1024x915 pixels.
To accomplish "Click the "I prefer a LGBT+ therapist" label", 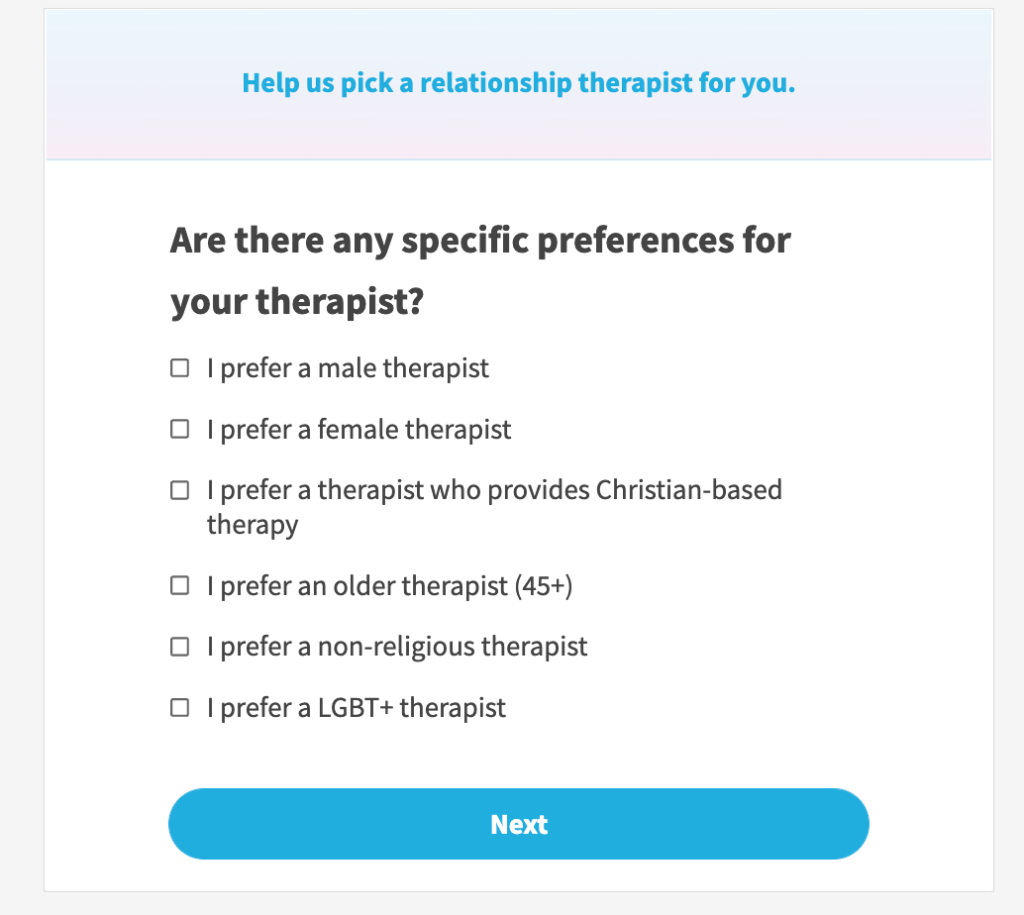I will [356, 708].
